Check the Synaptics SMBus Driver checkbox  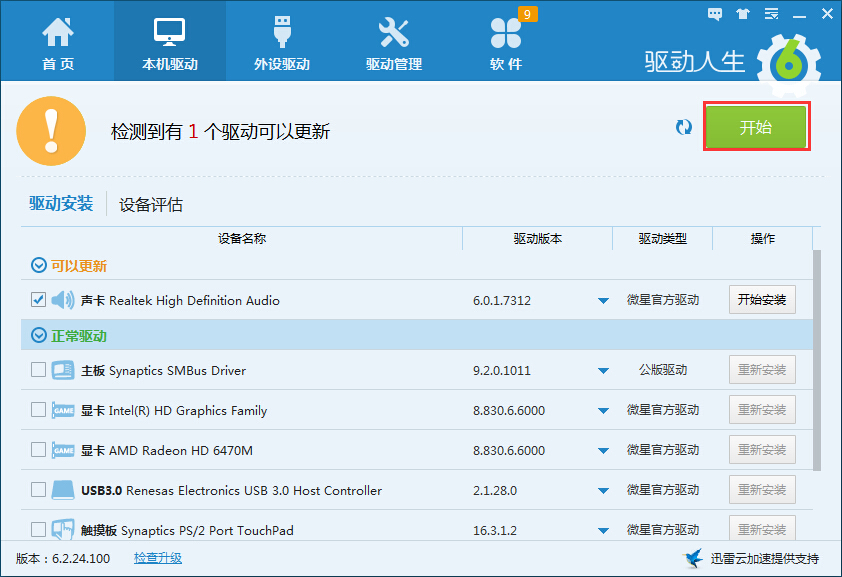pyautogui.click(x=38, y=370)
